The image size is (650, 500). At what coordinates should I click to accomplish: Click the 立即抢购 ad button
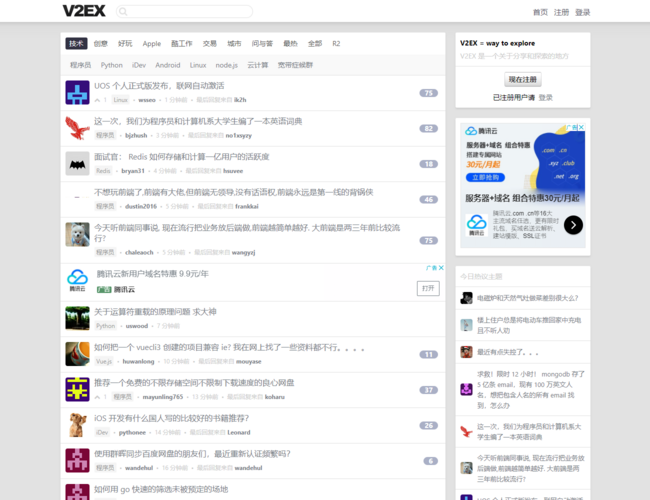coord(485,177)
